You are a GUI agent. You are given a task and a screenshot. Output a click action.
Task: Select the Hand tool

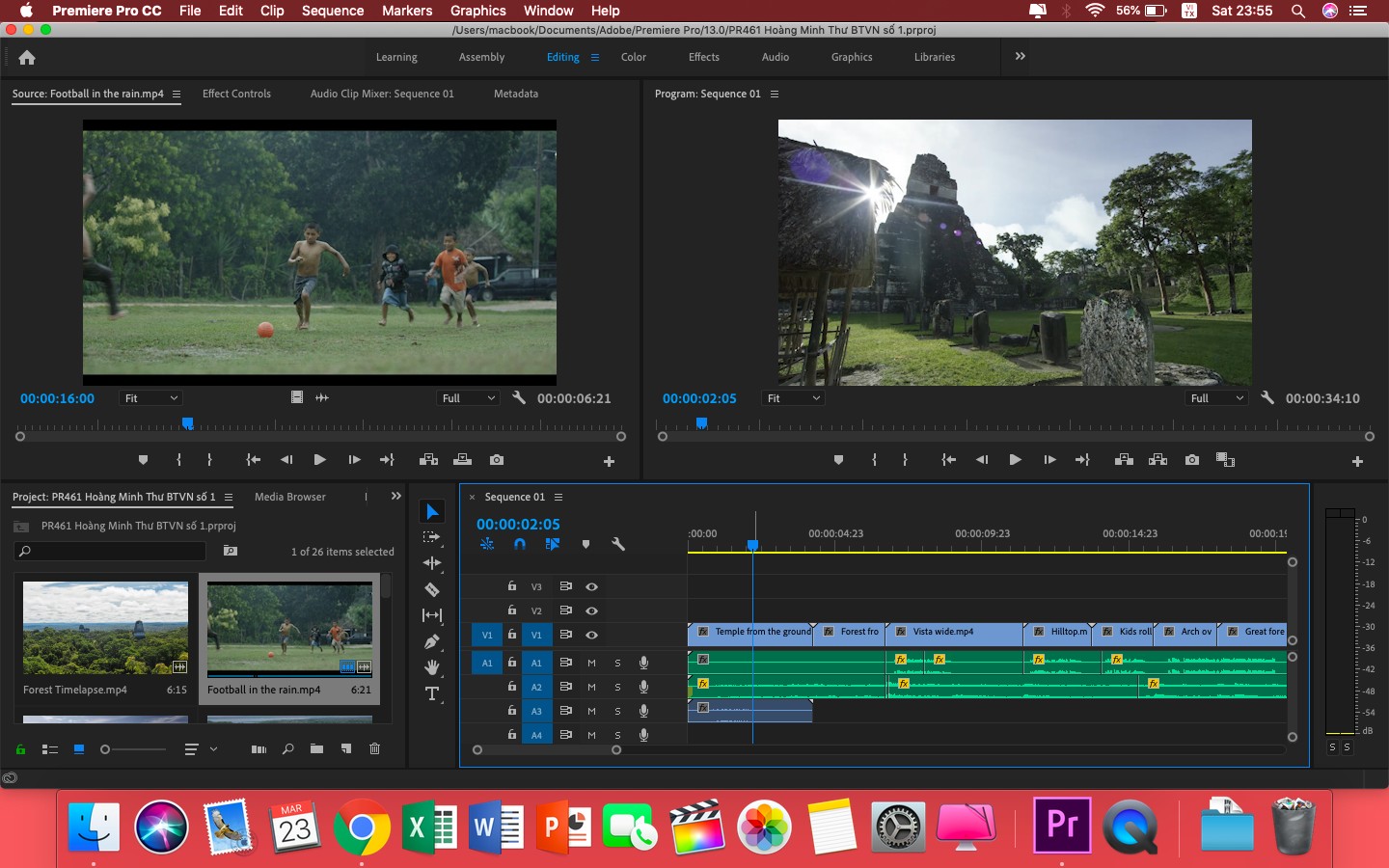point(432,667)
